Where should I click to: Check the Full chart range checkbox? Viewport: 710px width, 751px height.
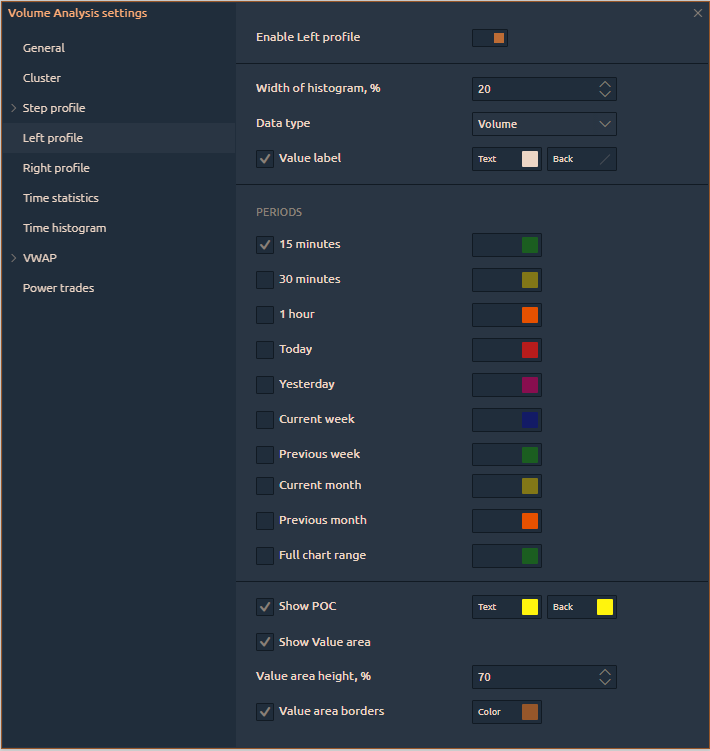pos(265,555)
